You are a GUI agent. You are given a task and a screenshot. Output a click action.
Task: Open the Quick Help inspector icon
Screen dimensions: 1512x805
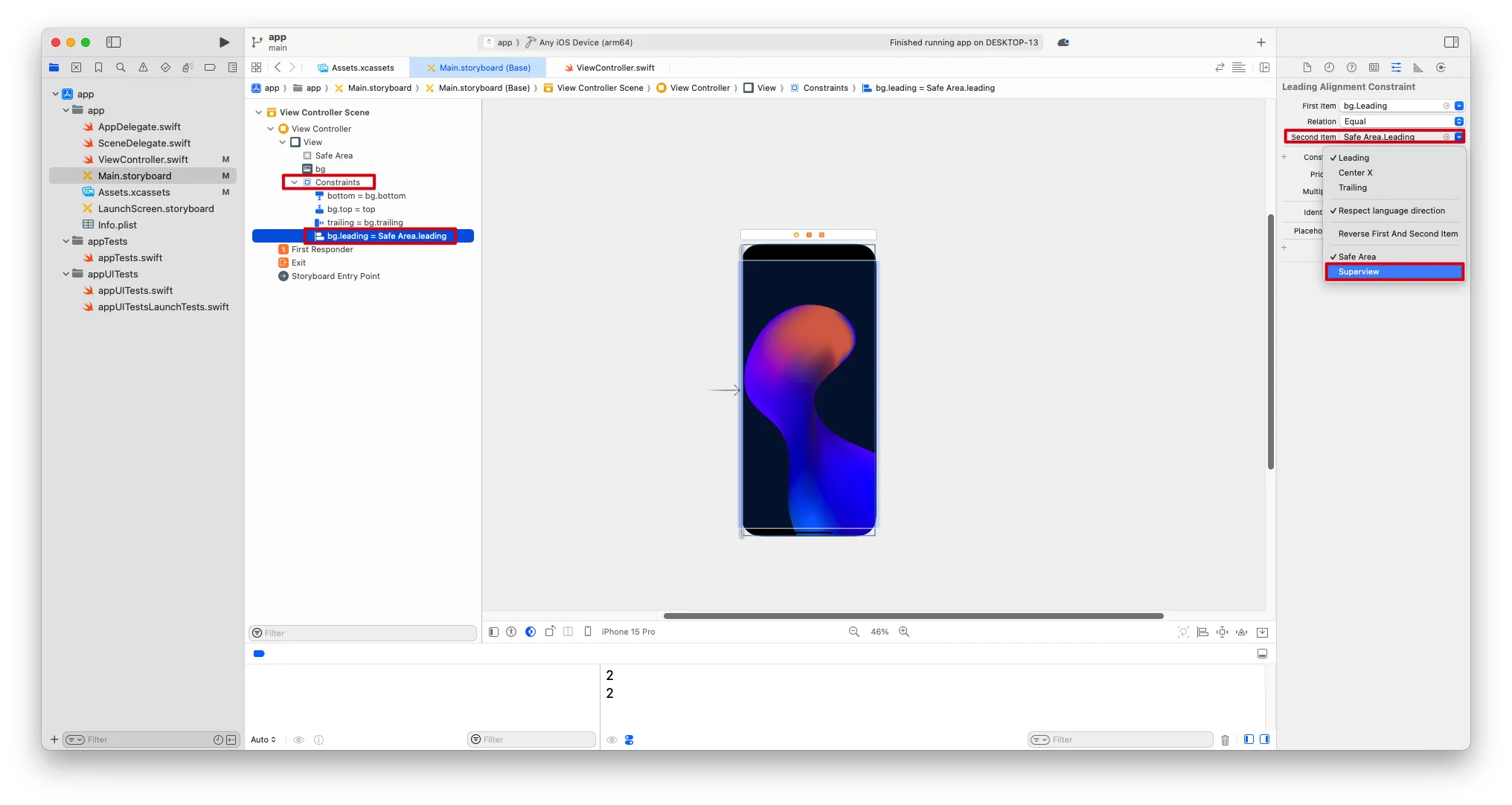[x=1351, y=68]
